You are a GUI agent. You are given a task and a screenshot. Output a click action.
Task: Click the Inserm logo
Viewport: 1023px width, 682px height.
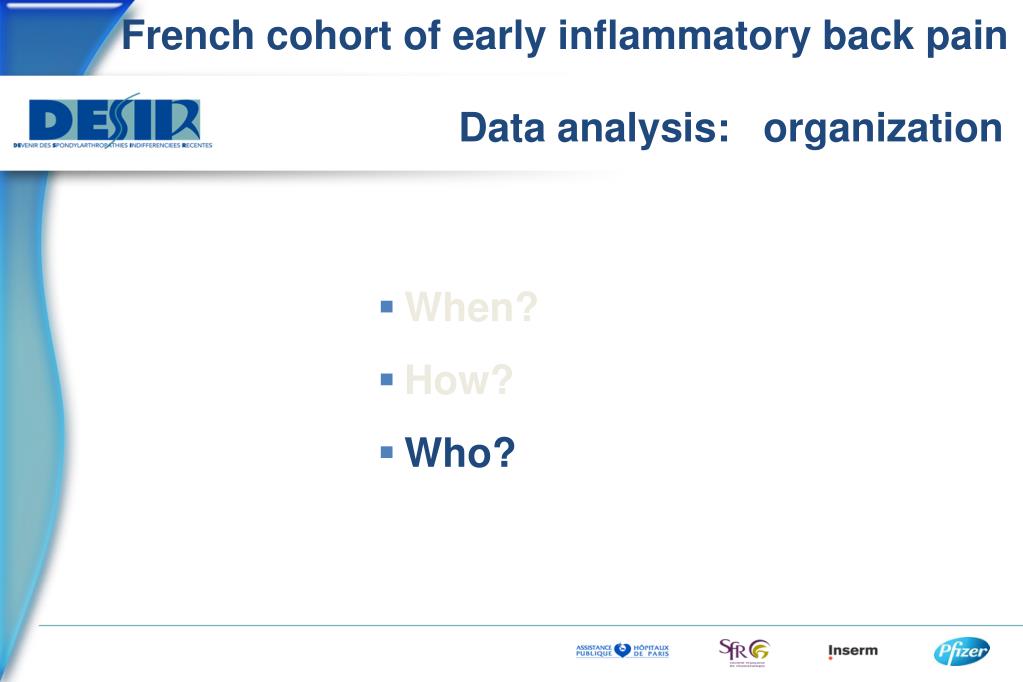[x=853, y=651]
